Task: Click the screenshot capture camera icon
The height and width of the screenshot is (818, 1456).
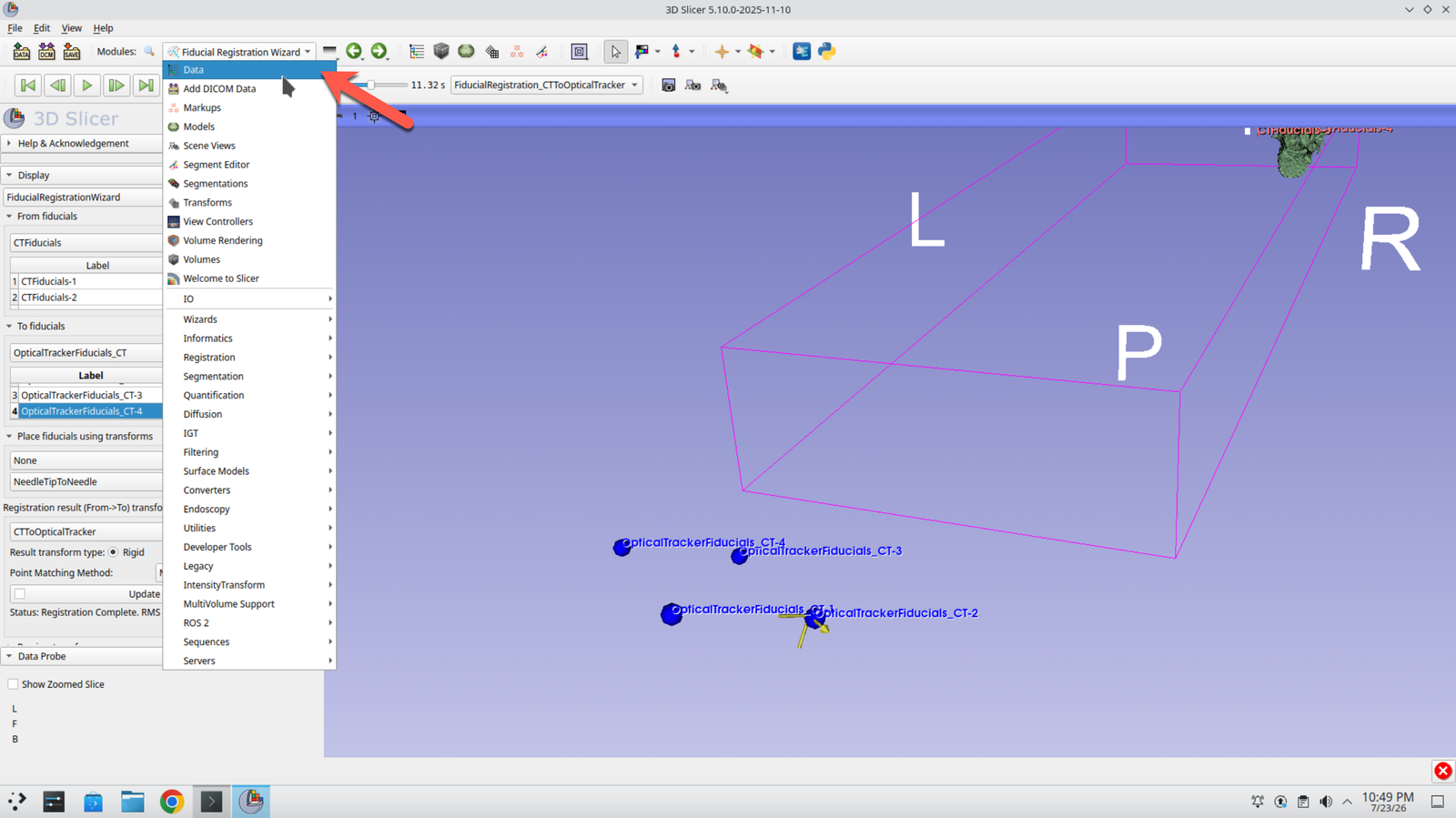Action: pos(668,86)
